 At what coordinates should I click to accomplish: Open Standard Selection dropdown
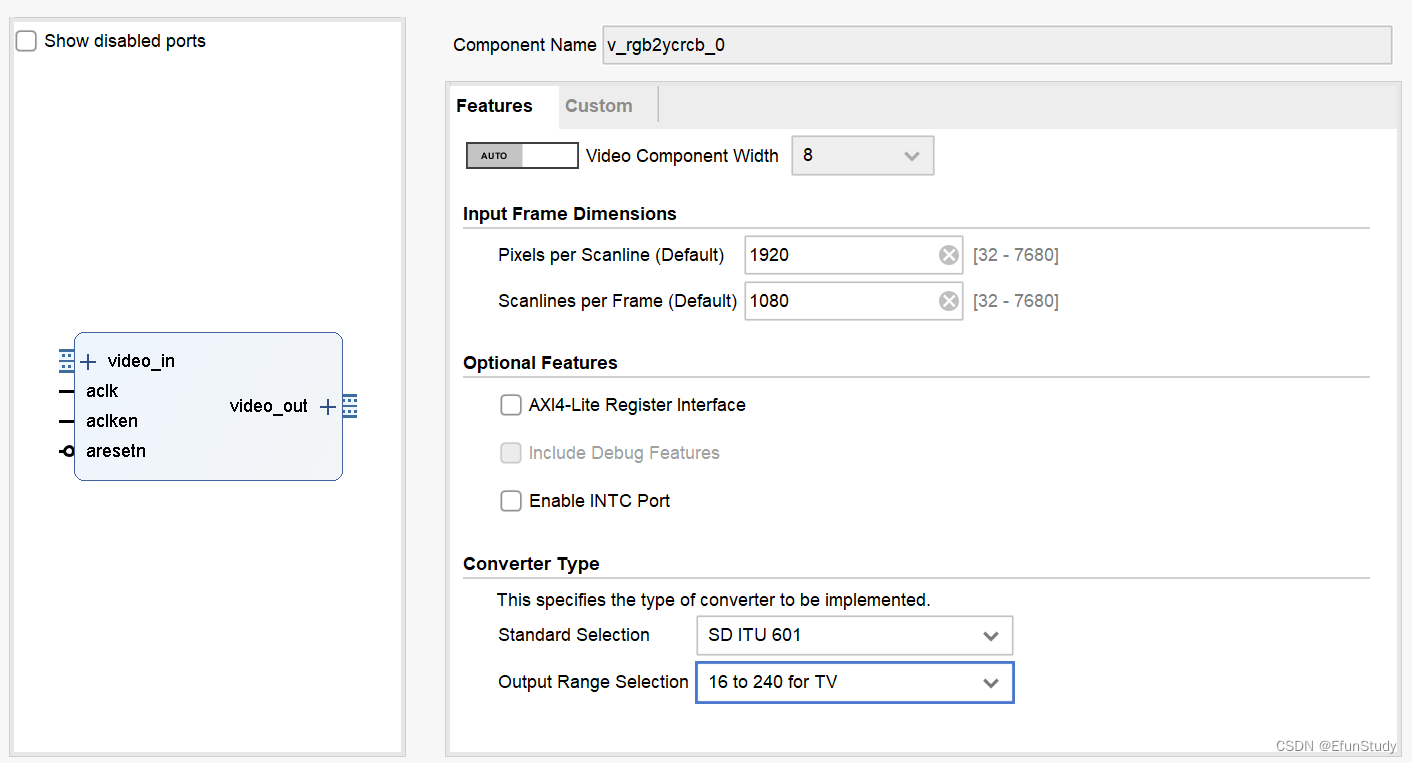coord(854,635)
